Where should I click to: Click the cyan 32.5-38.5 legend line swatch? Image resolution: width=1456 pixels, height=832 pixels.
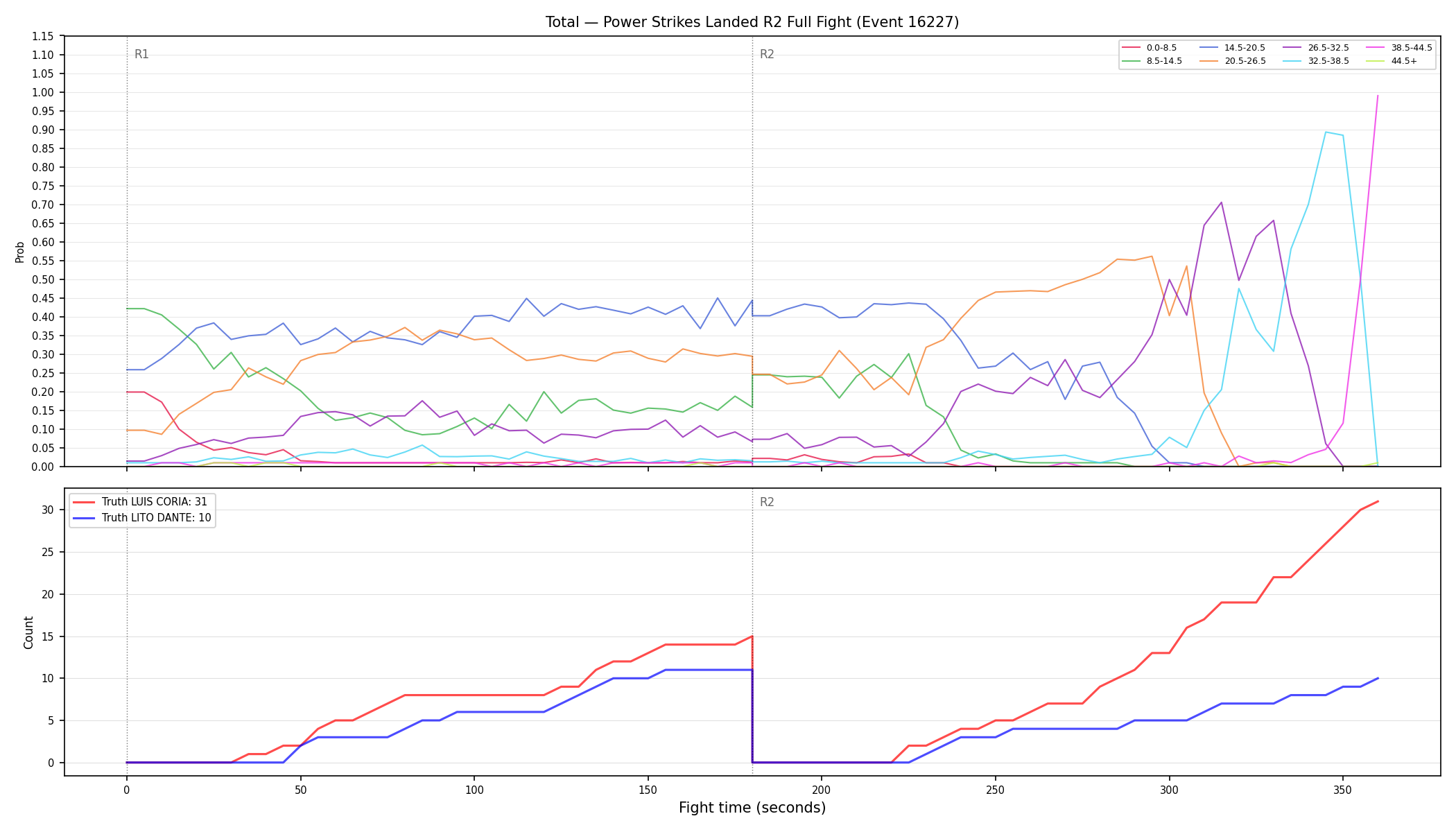coord(1292,61)
